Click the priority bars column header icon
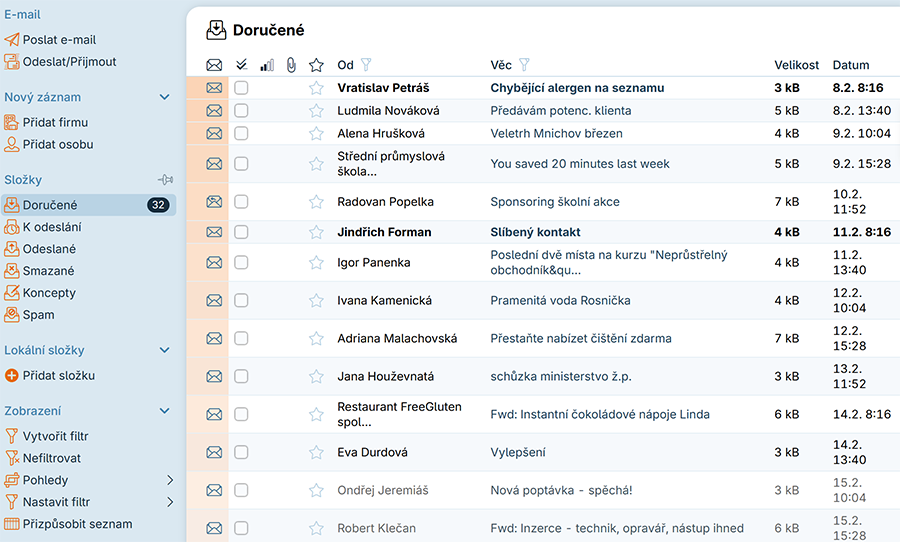 point(267,65)
